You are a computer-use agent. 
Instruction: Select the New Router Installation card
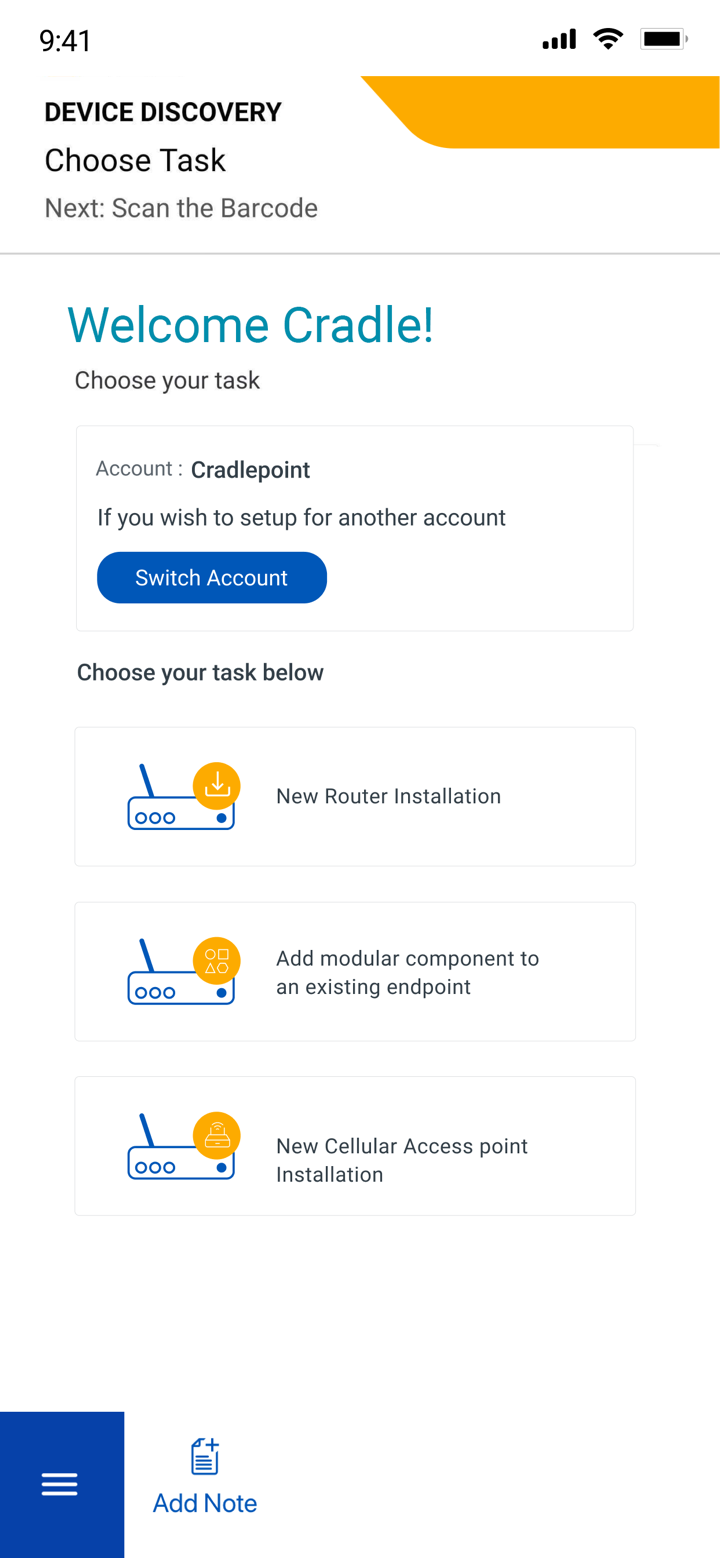coord(355,796)
